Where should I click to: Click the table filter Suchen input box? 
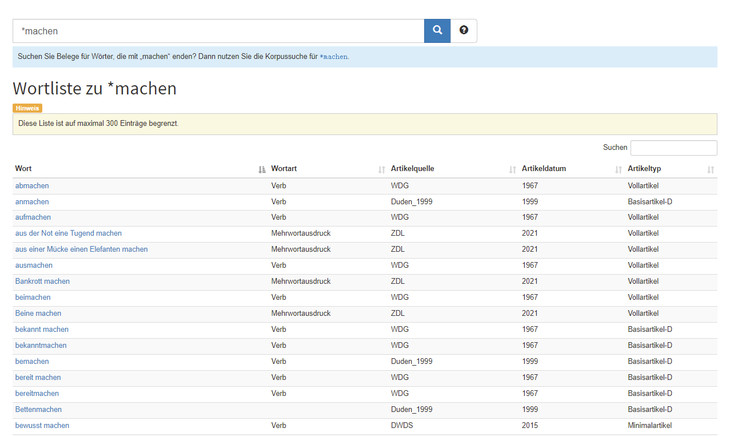pos(673,148)
